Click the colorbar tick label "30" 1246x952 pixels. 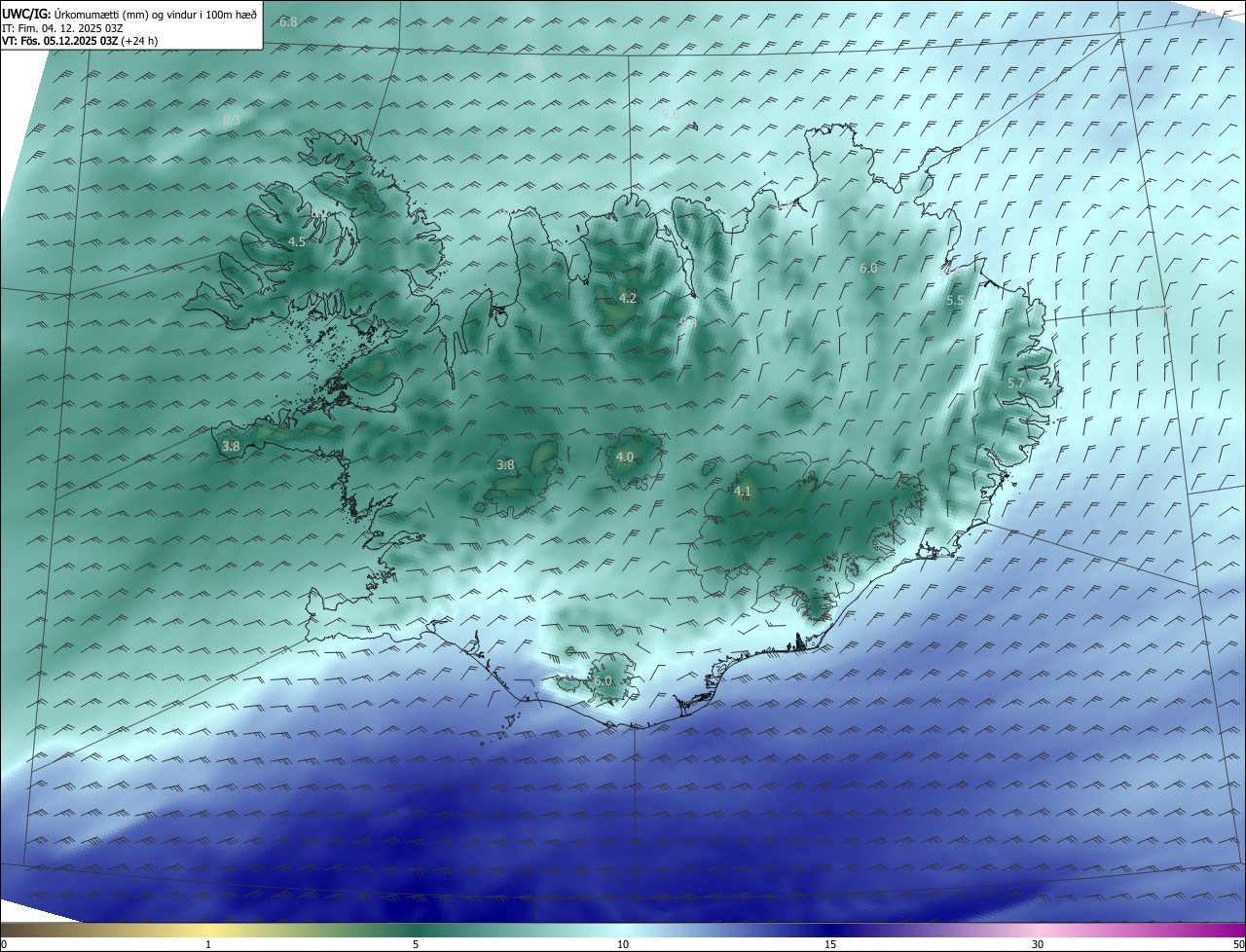(x=1038, y=944)
